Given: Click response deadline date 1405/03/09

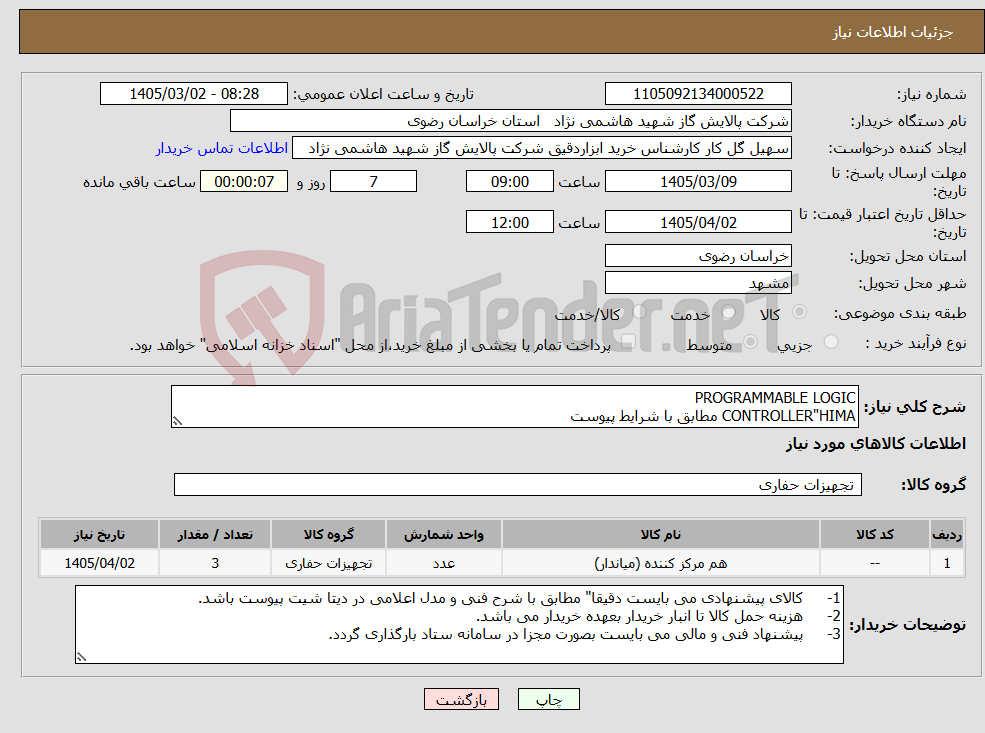Looking at the screenshot, I should 698,182.
